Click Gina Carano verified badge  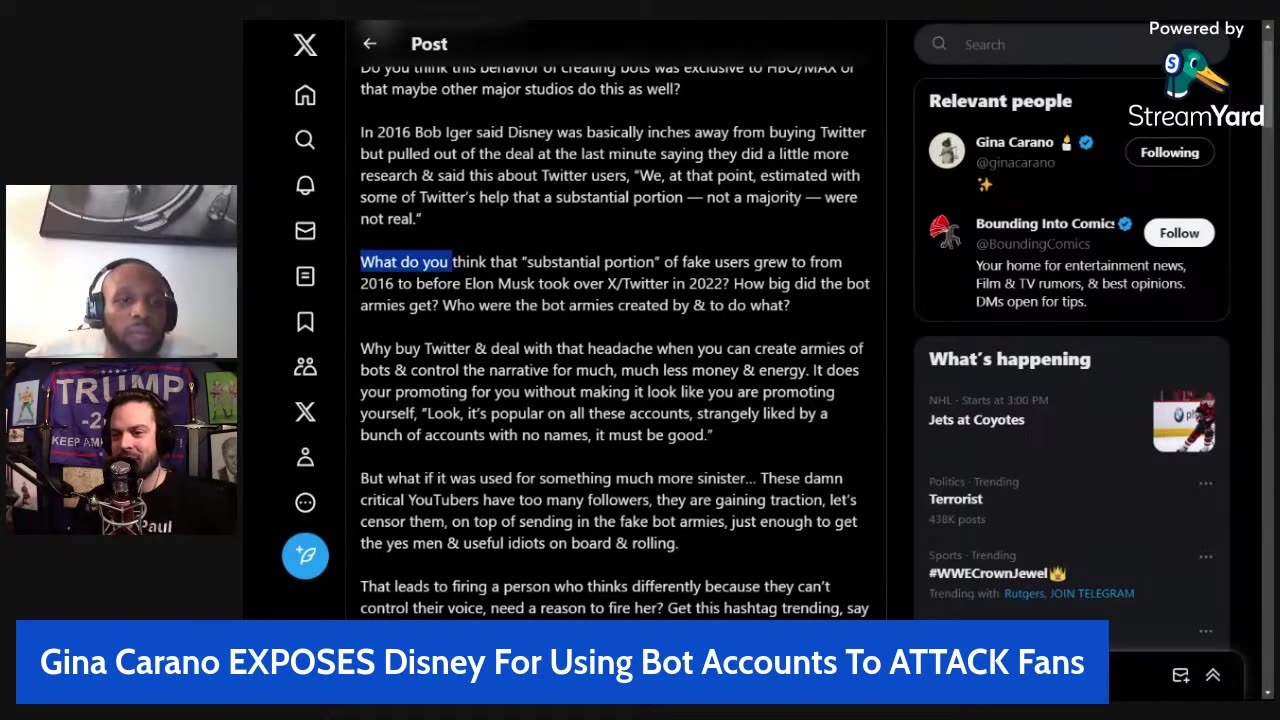pyautogui.click(x=1086, y=142)
